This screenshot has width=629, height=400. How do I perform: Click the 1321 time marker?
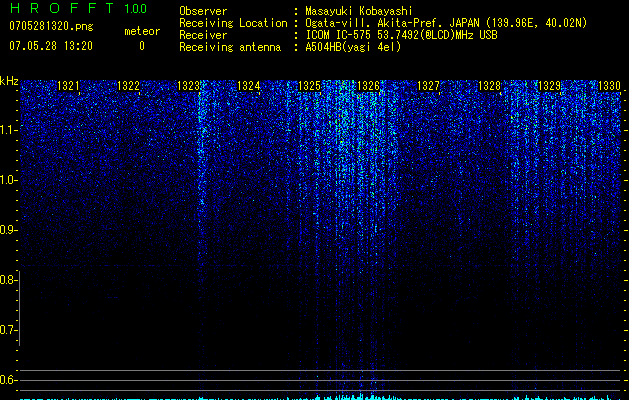coord(68,86)
